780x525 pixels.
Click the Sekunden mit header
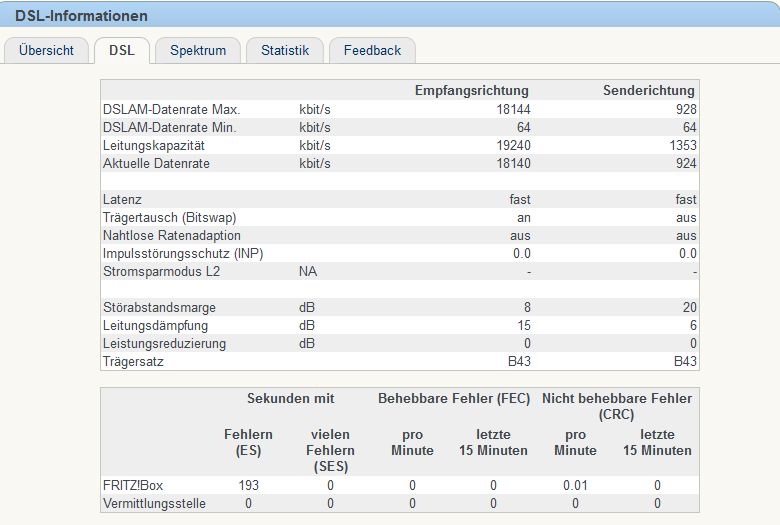pyautogui.click(x=291, y=399)
